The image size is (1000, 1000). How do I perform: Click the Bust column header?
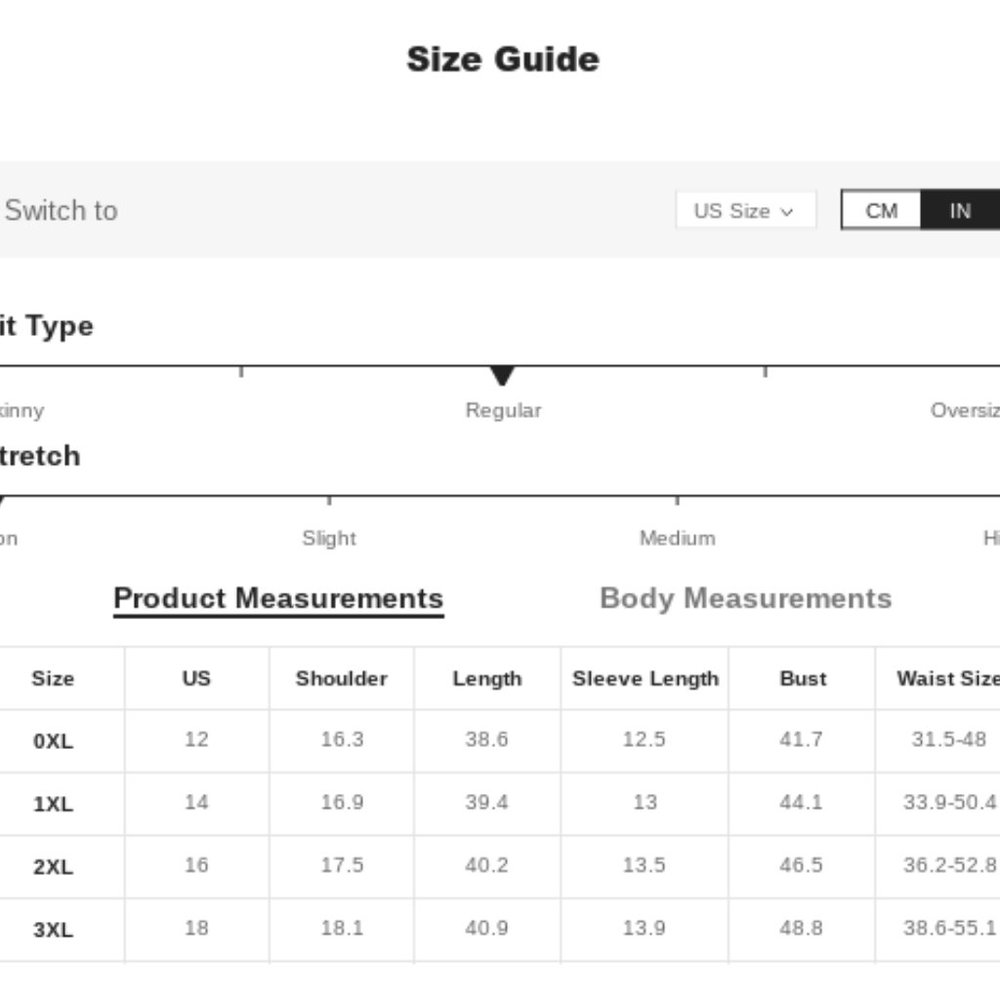pyautogui.click(x=802, y=678)
